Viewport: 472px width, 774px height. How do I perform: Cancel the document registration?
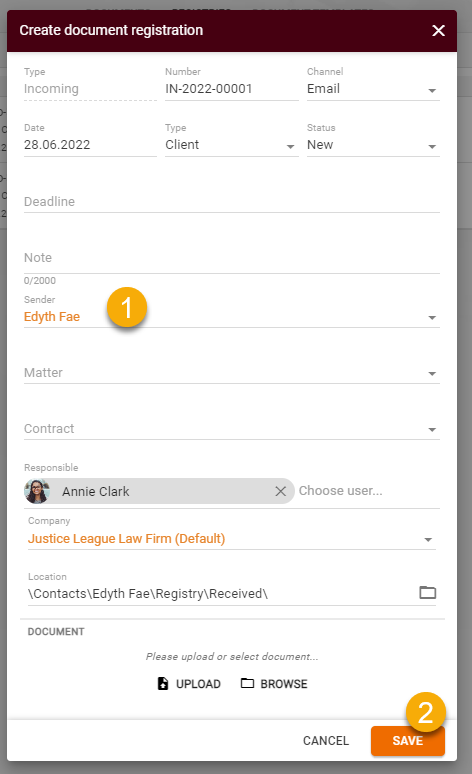coord(326,740)
